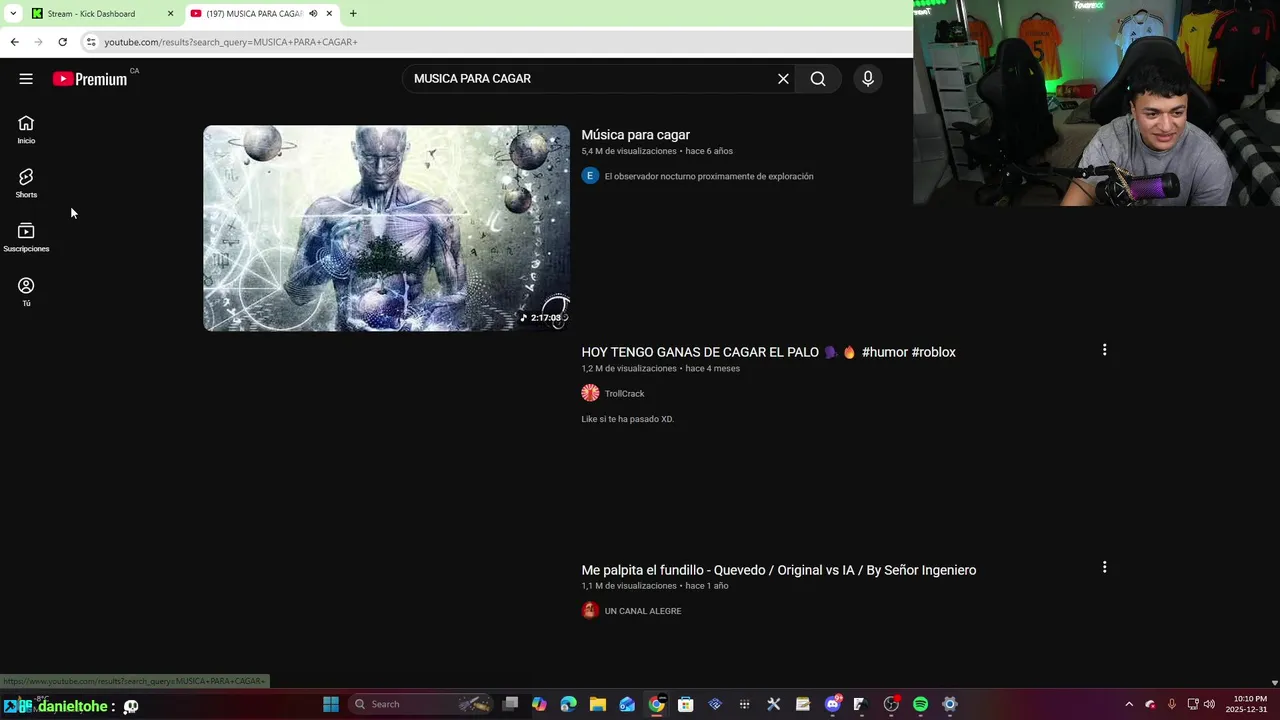This screenshot has height=720, width=1280.
Task: Click the 'Like si te ha pasado XD.' description
Action: [x=628, y=419]
